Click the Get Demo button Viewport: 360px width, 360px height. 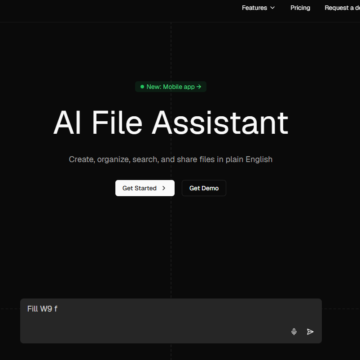(x=204, y=188)
